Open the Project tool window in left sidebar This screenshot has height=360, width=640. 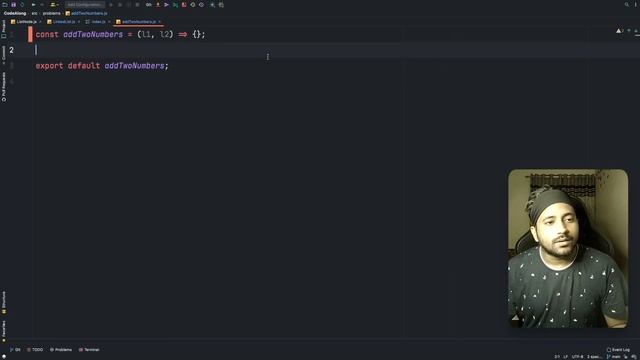(4, 29)
